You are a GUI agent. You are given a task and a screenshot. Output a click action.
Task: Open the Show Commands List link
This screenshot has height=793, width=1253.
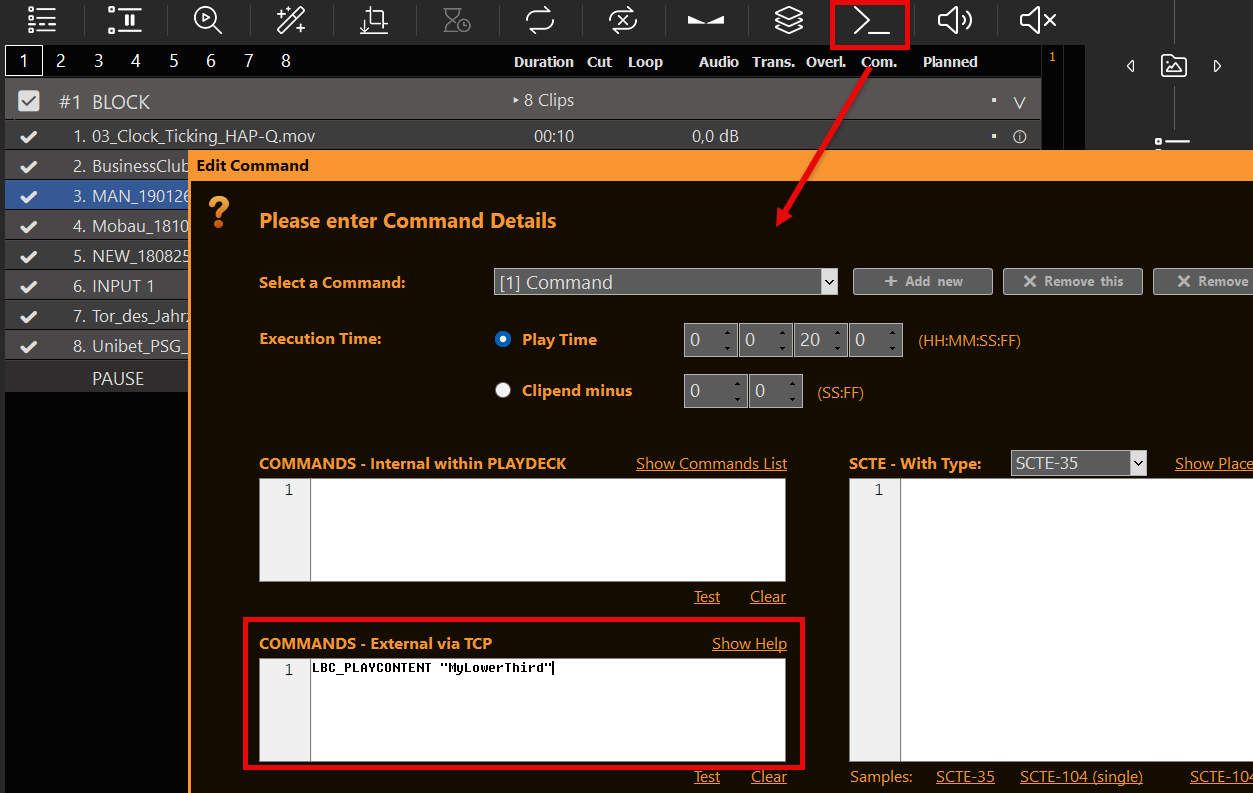pos(711,464)
